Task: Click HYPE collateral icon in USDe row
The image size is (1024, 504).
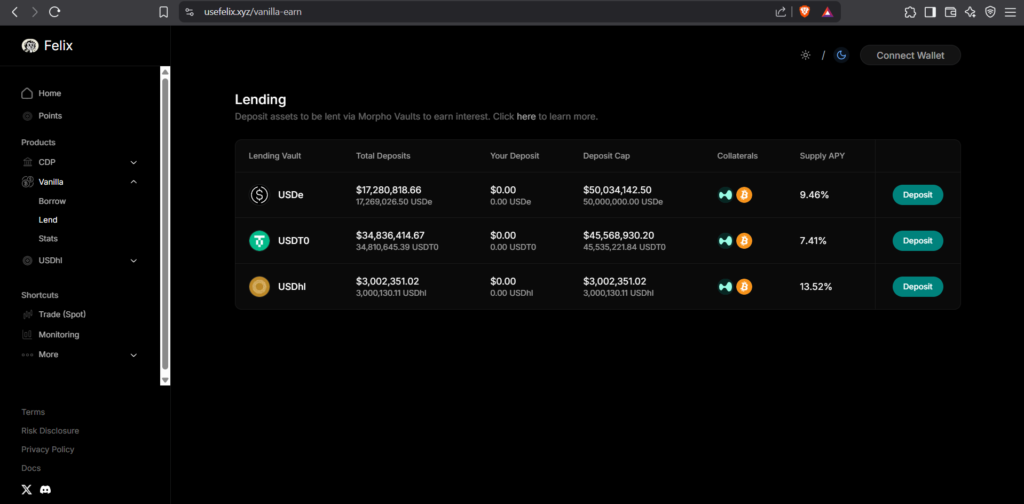Action: point(725,195)
